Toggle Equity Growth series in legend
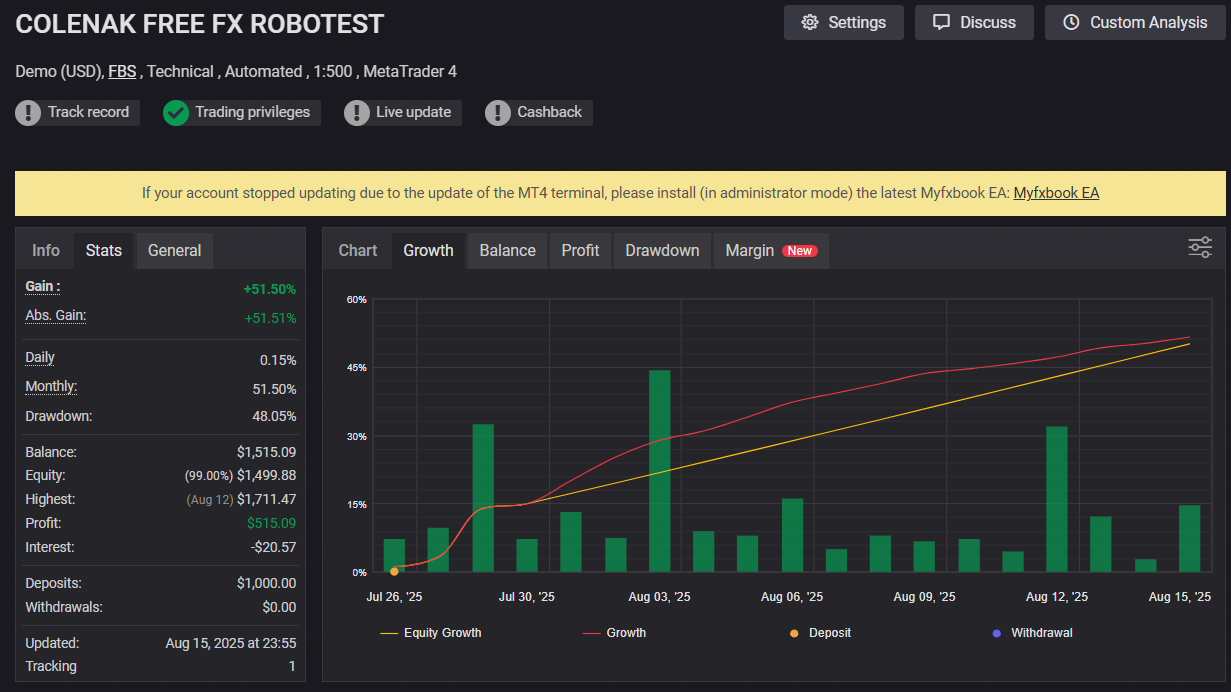 click(x=431, y=632)
